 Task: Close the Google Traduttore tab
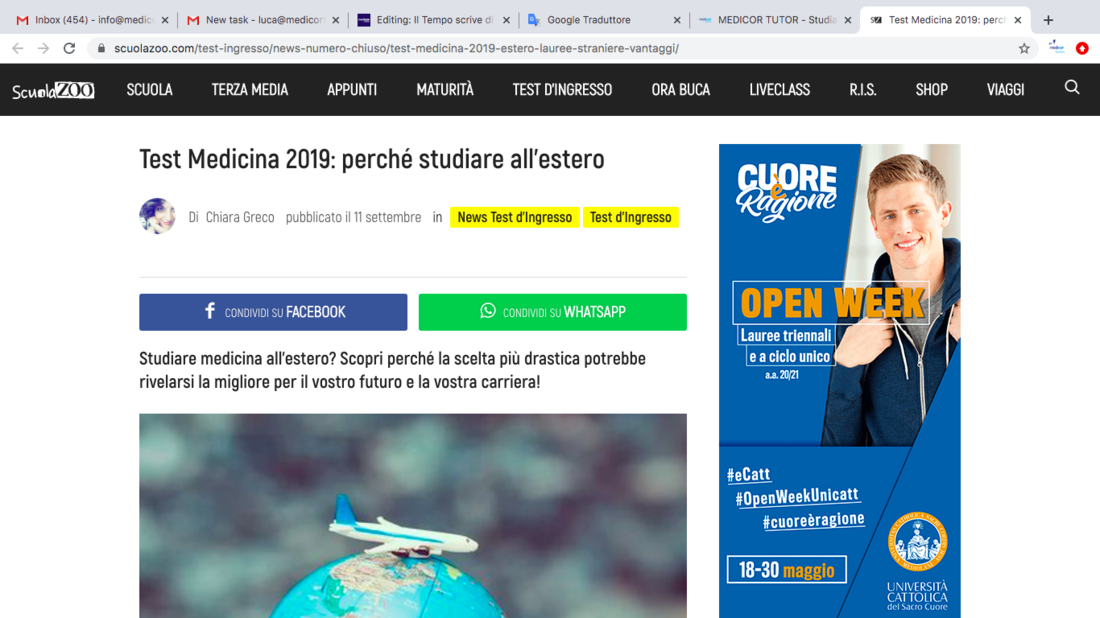coord(677,20)
